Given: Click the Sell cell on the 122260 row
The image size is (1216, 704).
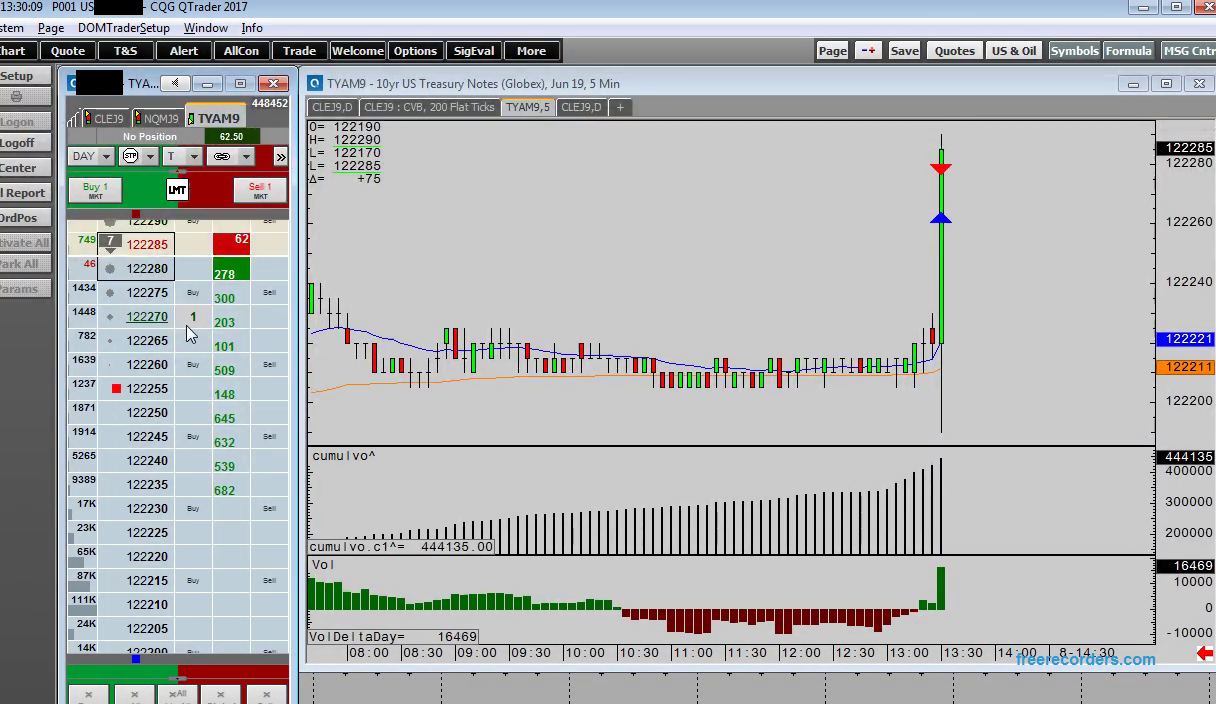Looking at the screenshot, I should (269, 364).
